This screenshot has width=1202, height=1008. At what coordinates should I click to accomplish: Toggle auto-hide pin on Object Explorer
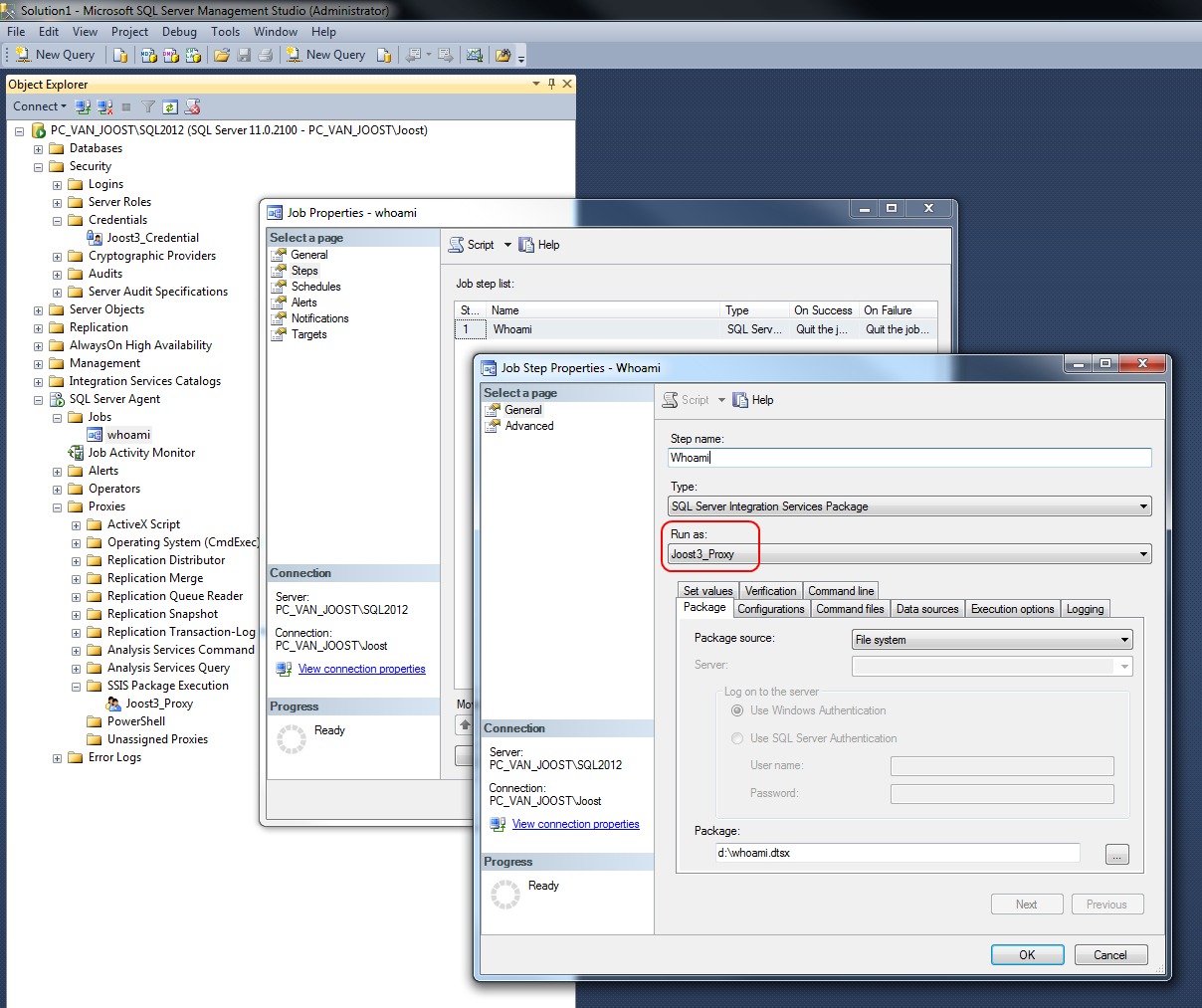(x=552, y=84)
